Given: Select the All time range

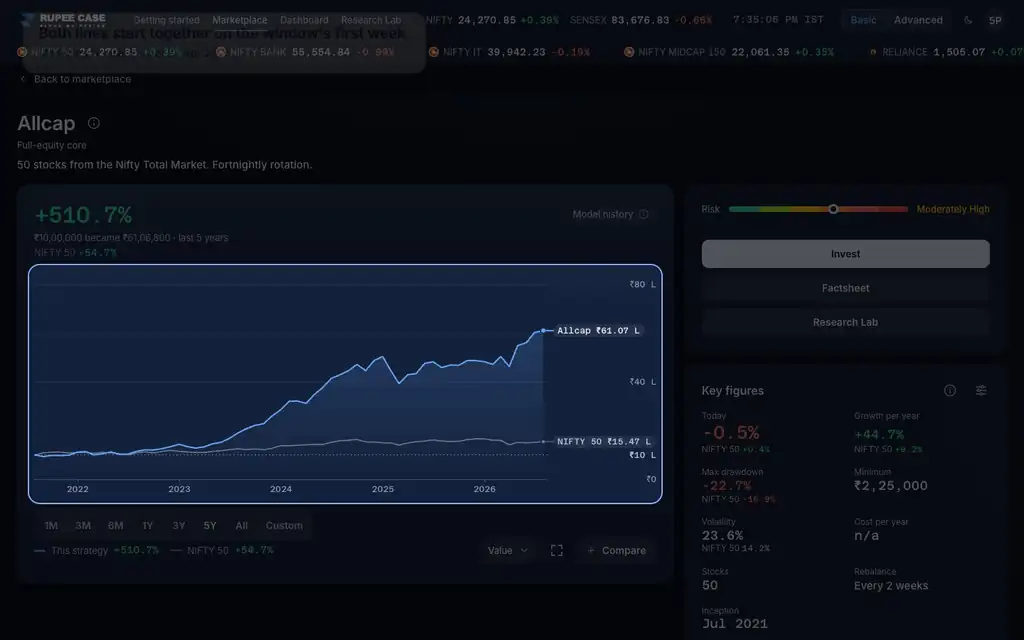Looking at the screenshot, I should pyautogui.click(x=242, y=526).
